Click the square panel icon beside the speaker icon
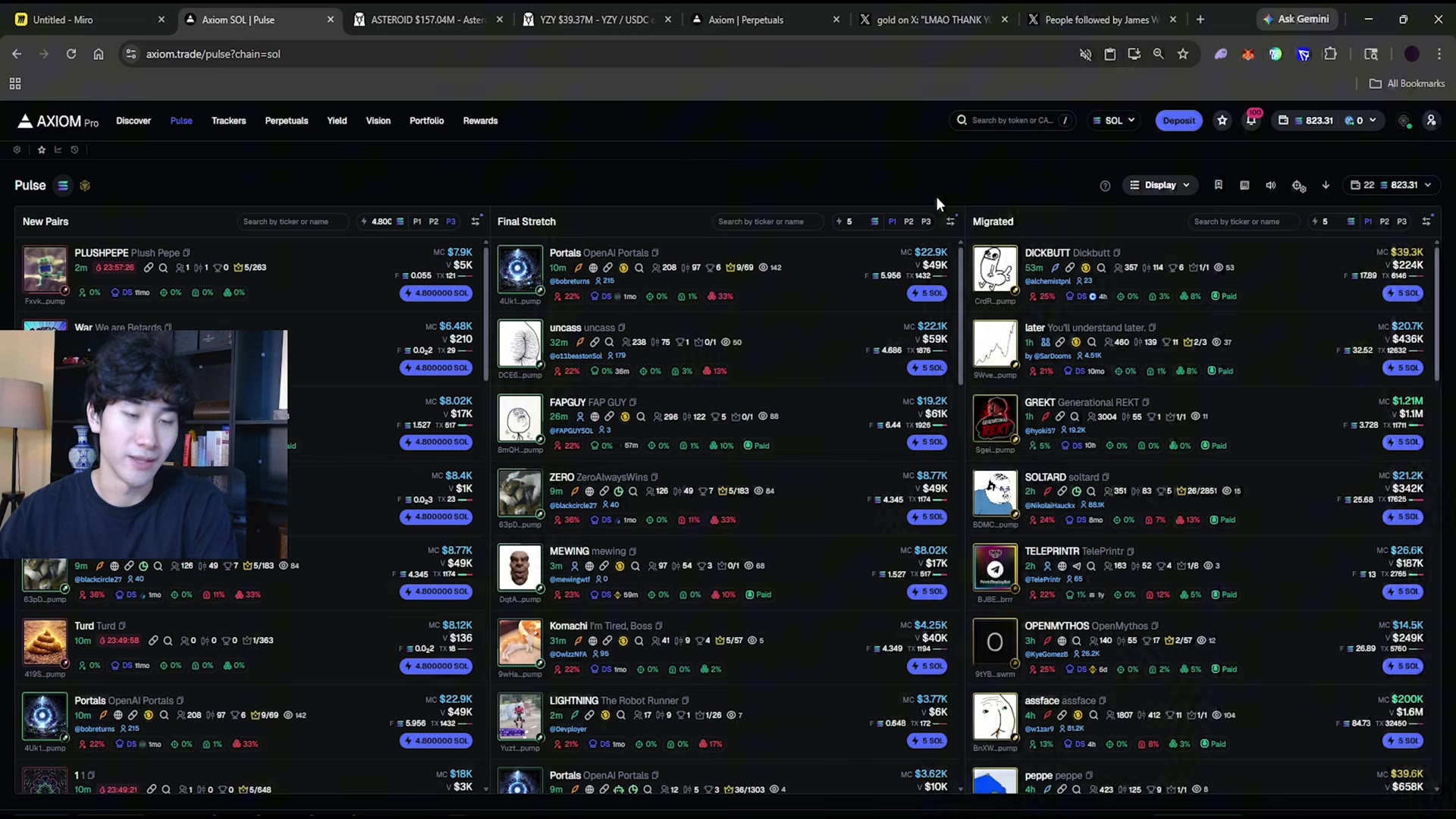The width and height of the screenshot is (1456, 819). (x=1244, y=185)
